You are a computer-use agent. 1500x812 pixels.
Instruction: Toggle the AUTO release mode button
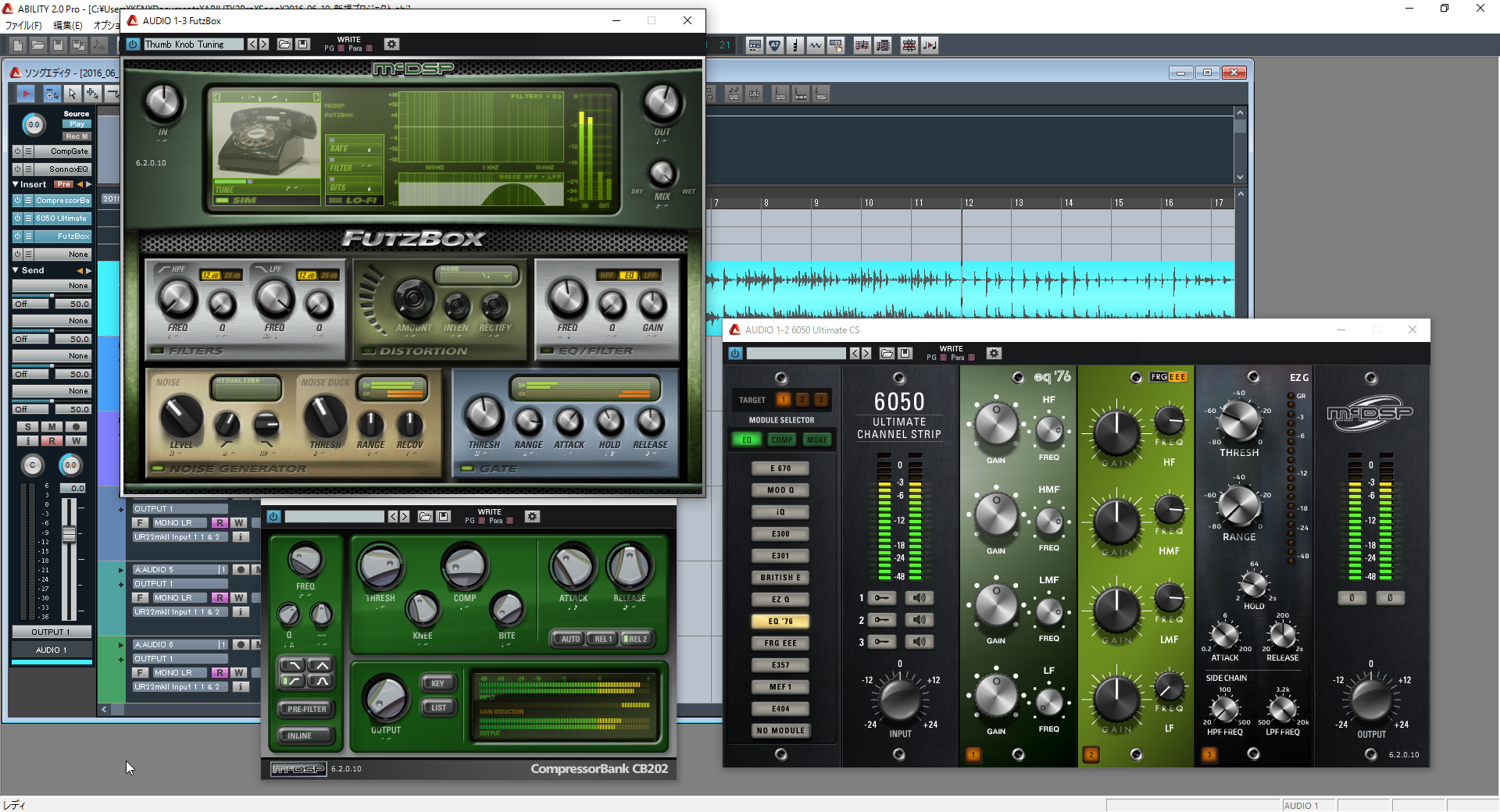pos(570,639)
